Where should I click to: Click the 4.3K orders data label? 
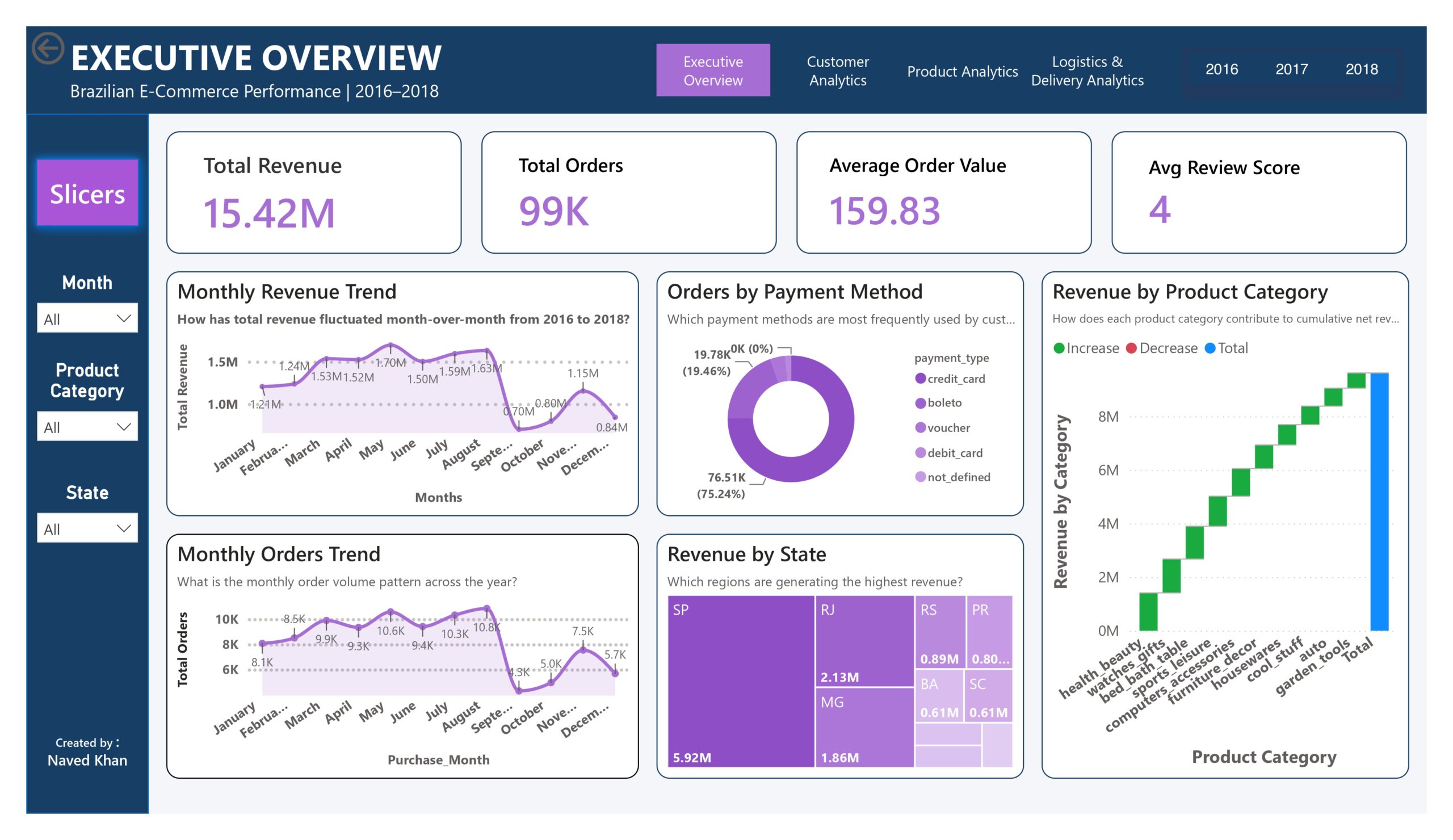click(518, 671)
